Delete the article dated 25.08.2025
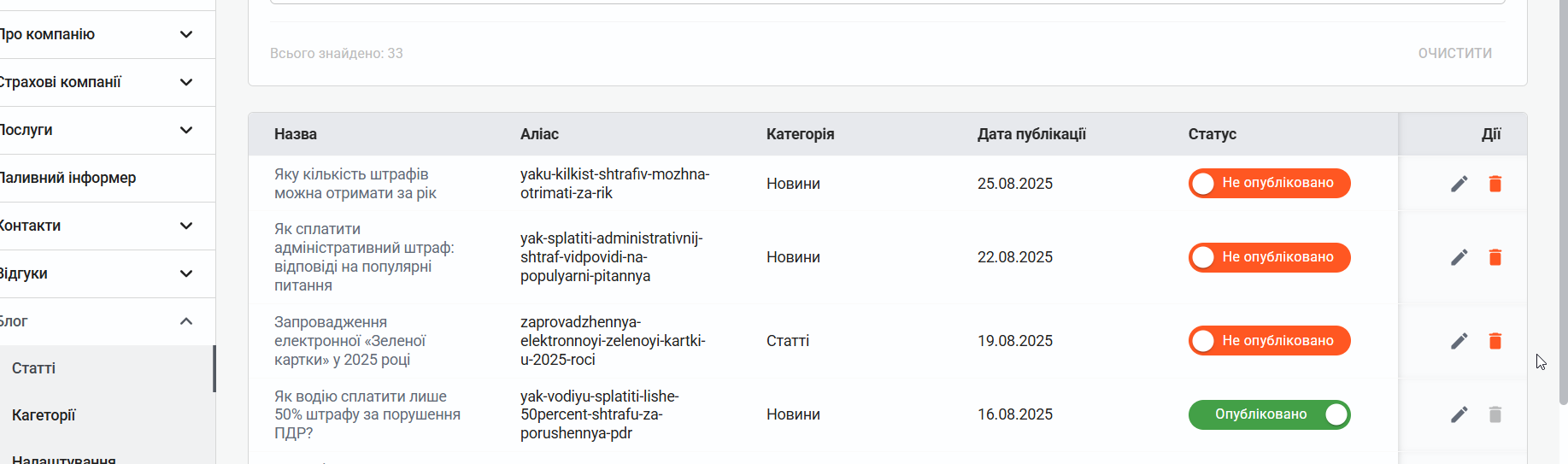Viewport: 1568px width, 464px height. click(1495, 184)
